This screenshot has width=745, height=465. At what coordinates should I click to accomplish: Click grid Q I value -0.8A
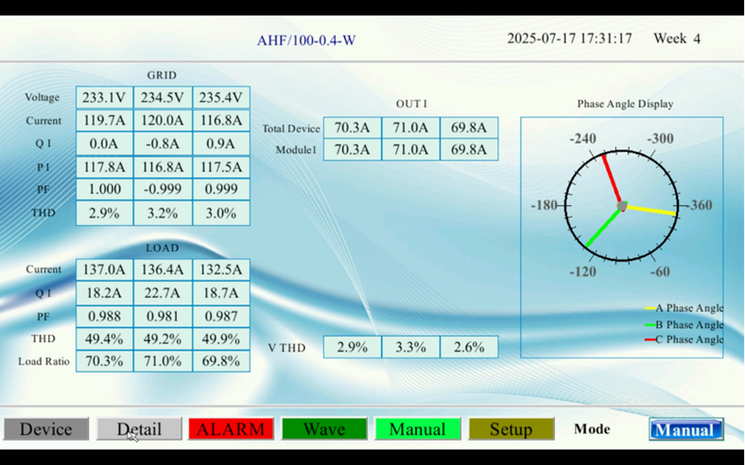point(163,143)
